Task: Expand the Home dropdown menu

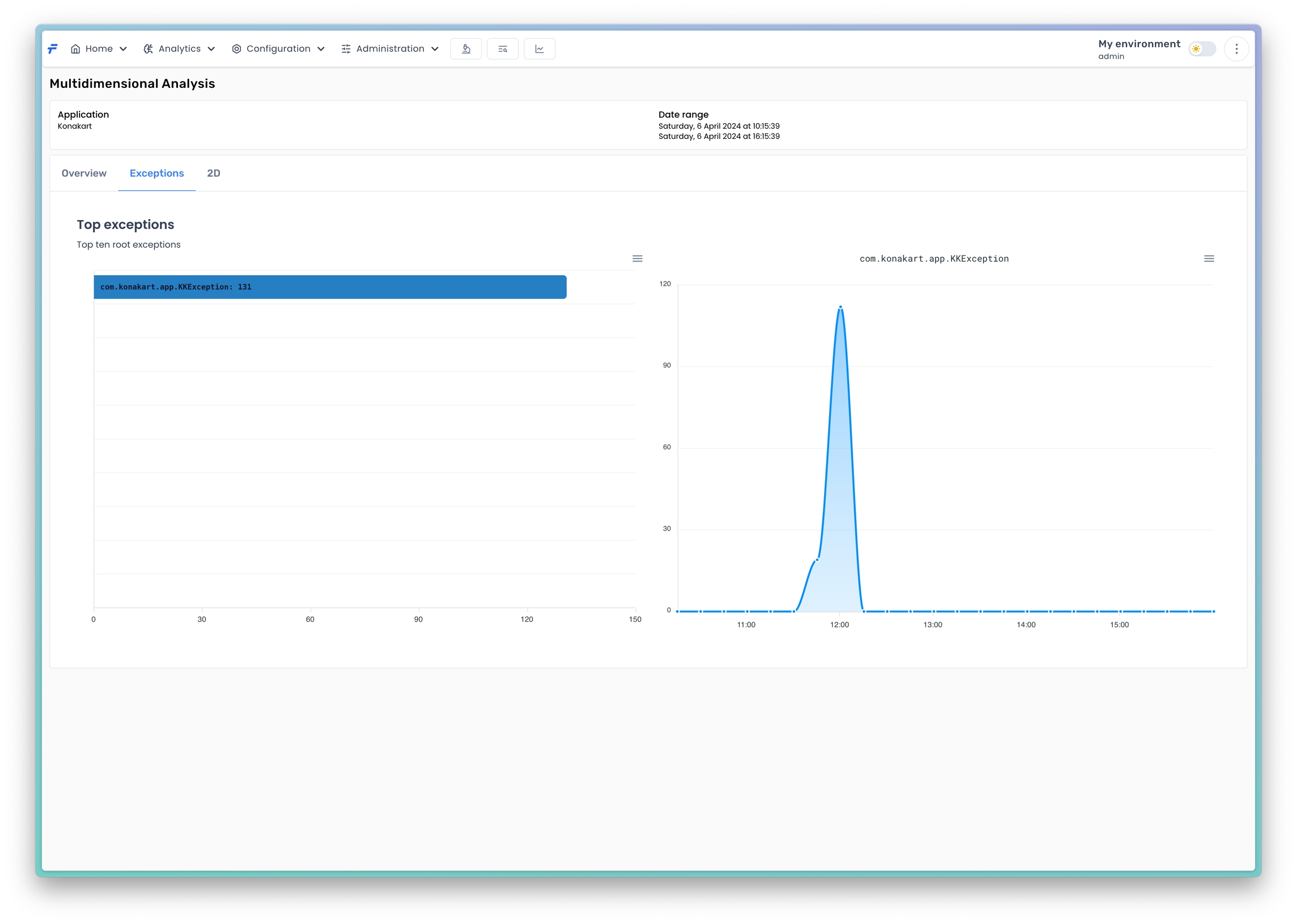Action: point(123,49)
